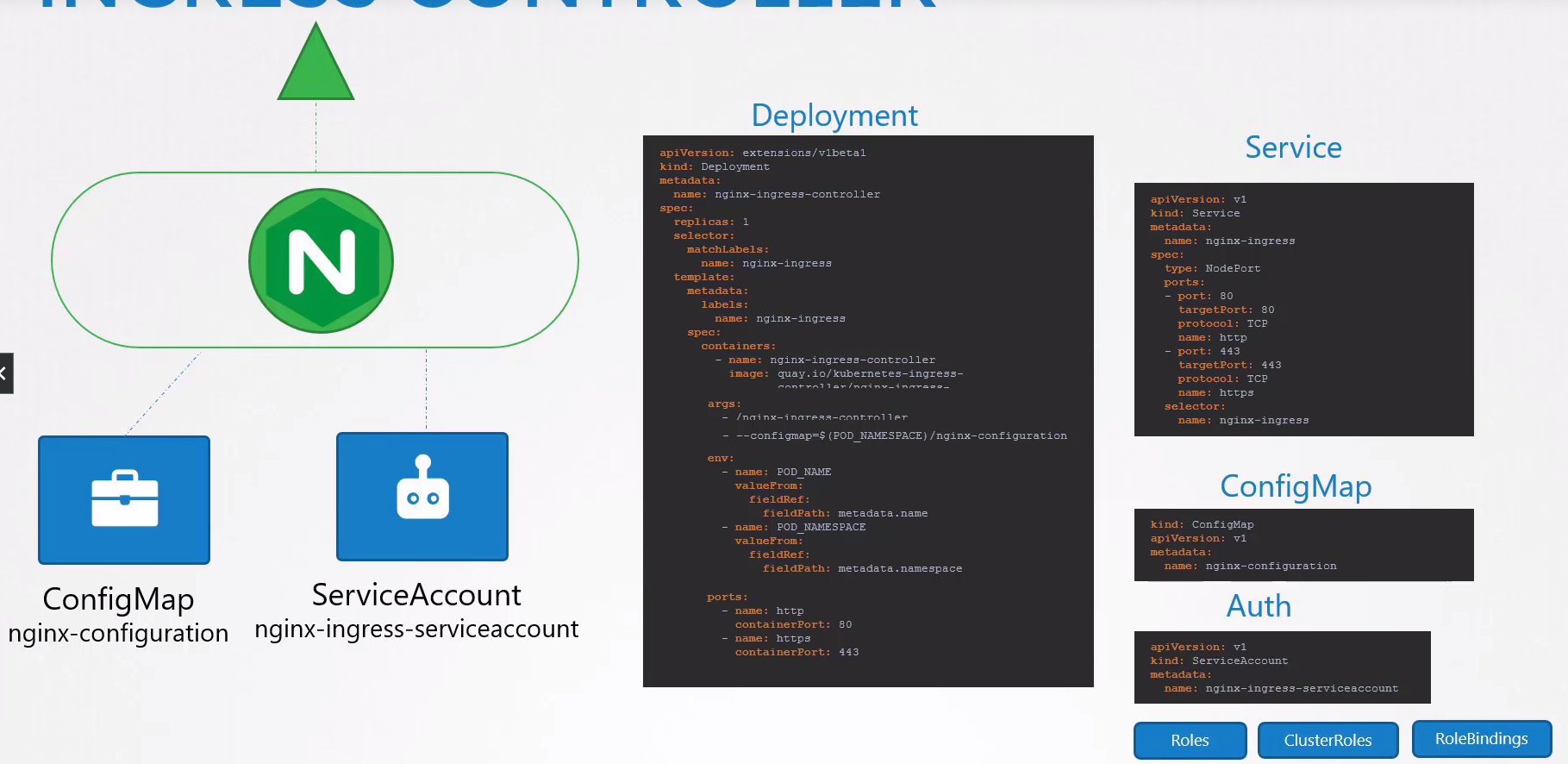Click the black ServiceAccount title under robot icon

[x=416, y=595]
